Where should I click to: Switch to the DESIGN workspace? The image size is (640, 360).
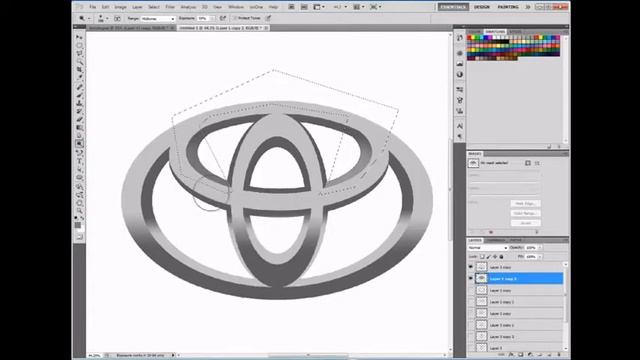coord(482,7)
